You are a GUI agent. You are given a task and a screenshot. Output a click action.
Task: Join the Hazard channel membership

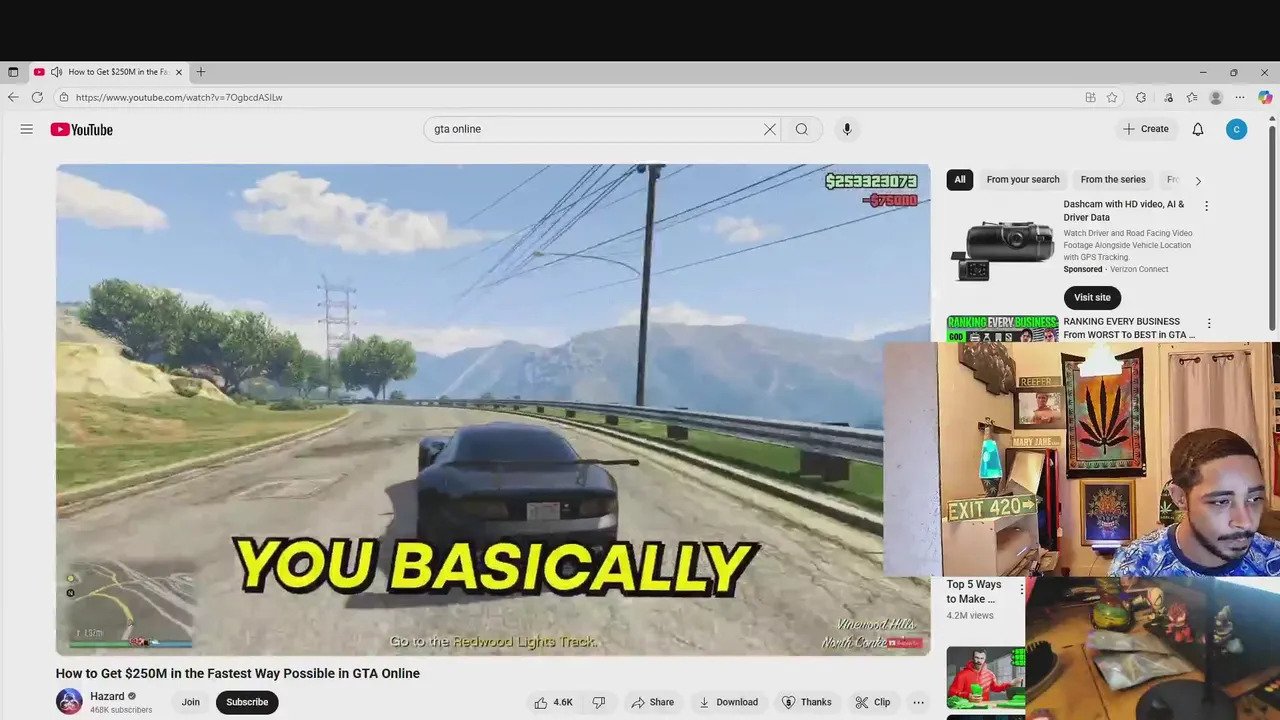[x=190, y=702]
